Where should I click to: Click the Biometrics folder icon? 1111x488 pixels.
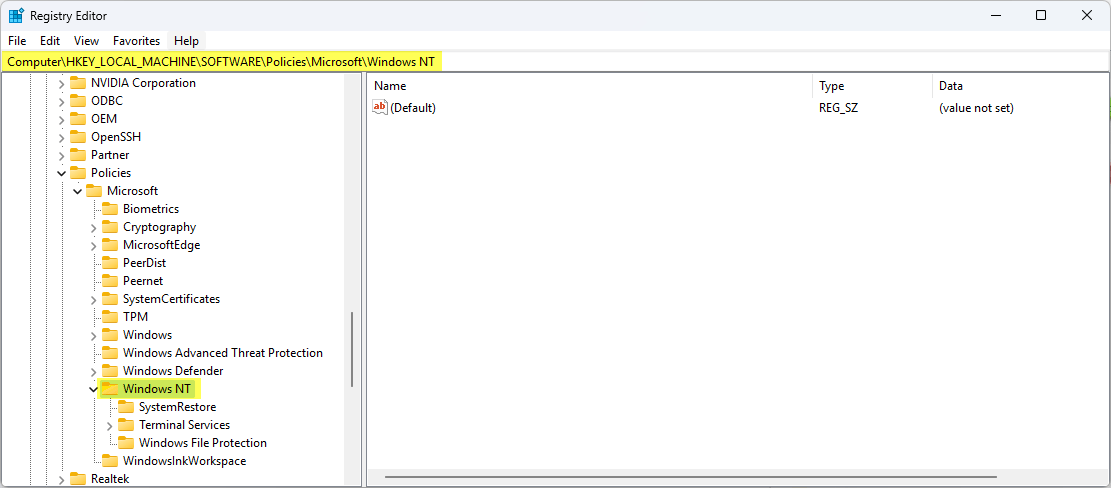tap(110, 209)
